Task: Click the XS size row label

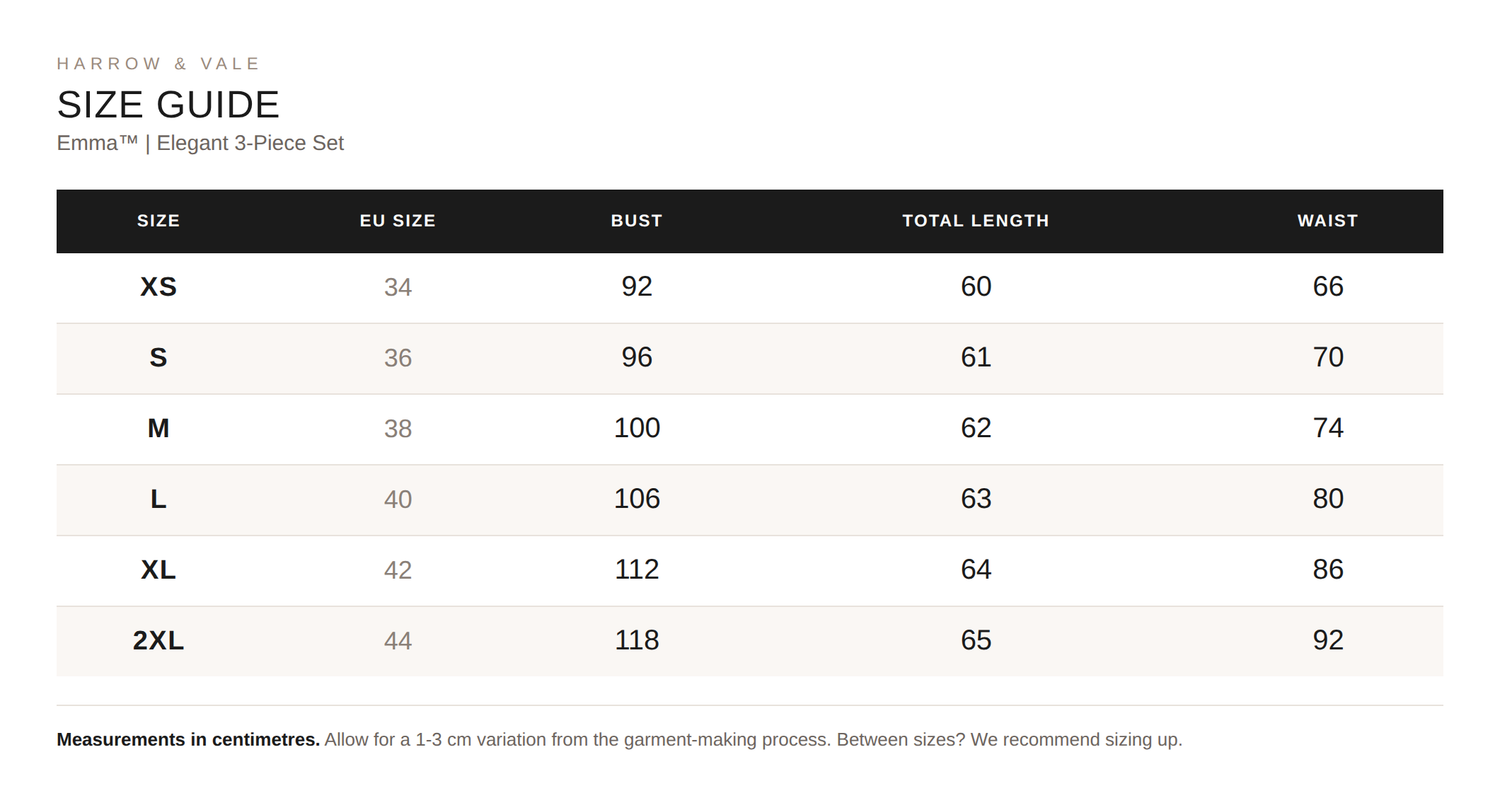Action: [x=158, y=287]
